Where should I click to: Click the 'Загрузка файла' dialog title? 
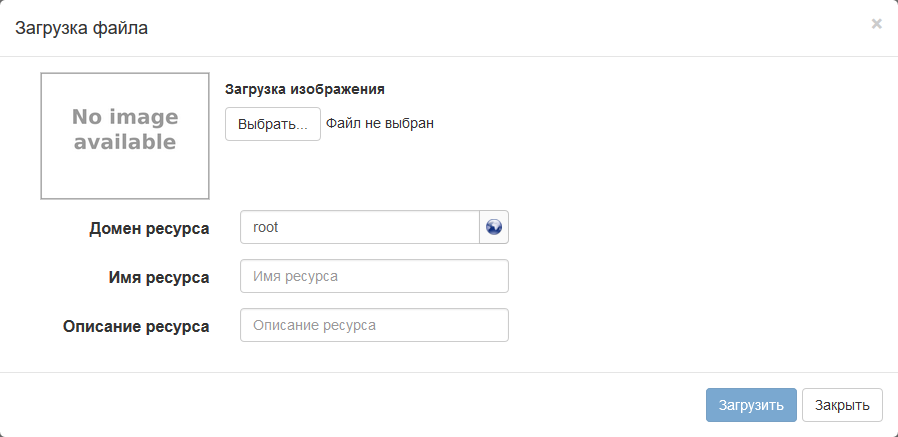click(x=81, y=28)
